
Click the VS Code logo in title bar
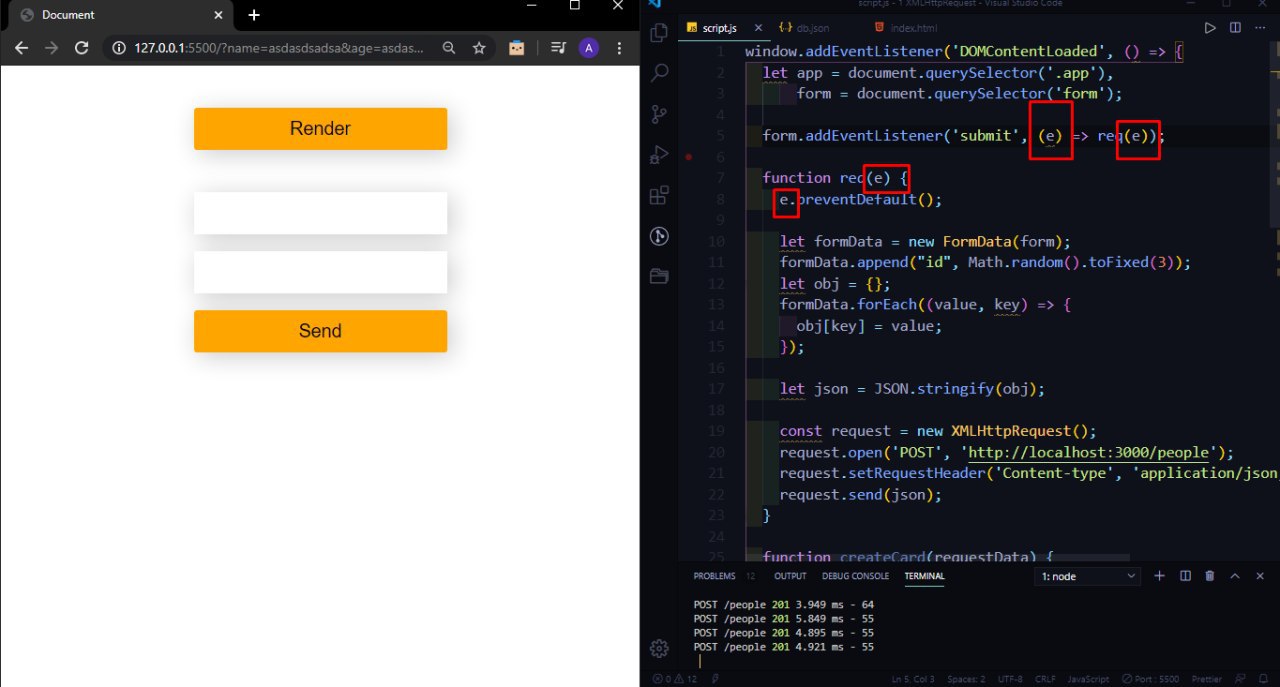[x=655, y=5]
